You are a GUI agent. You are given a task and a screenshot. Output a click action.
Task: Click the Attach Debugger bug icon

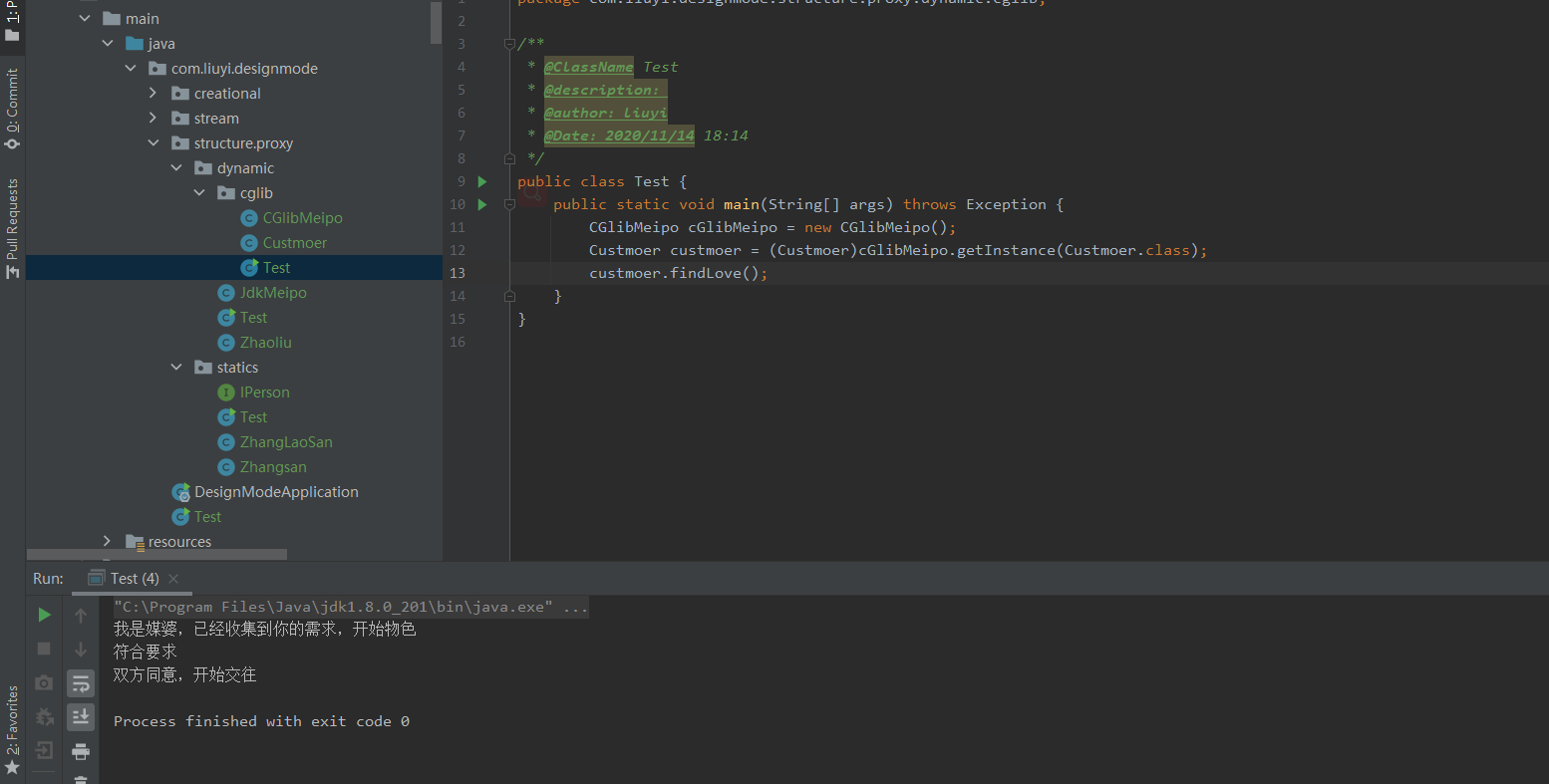44,716
